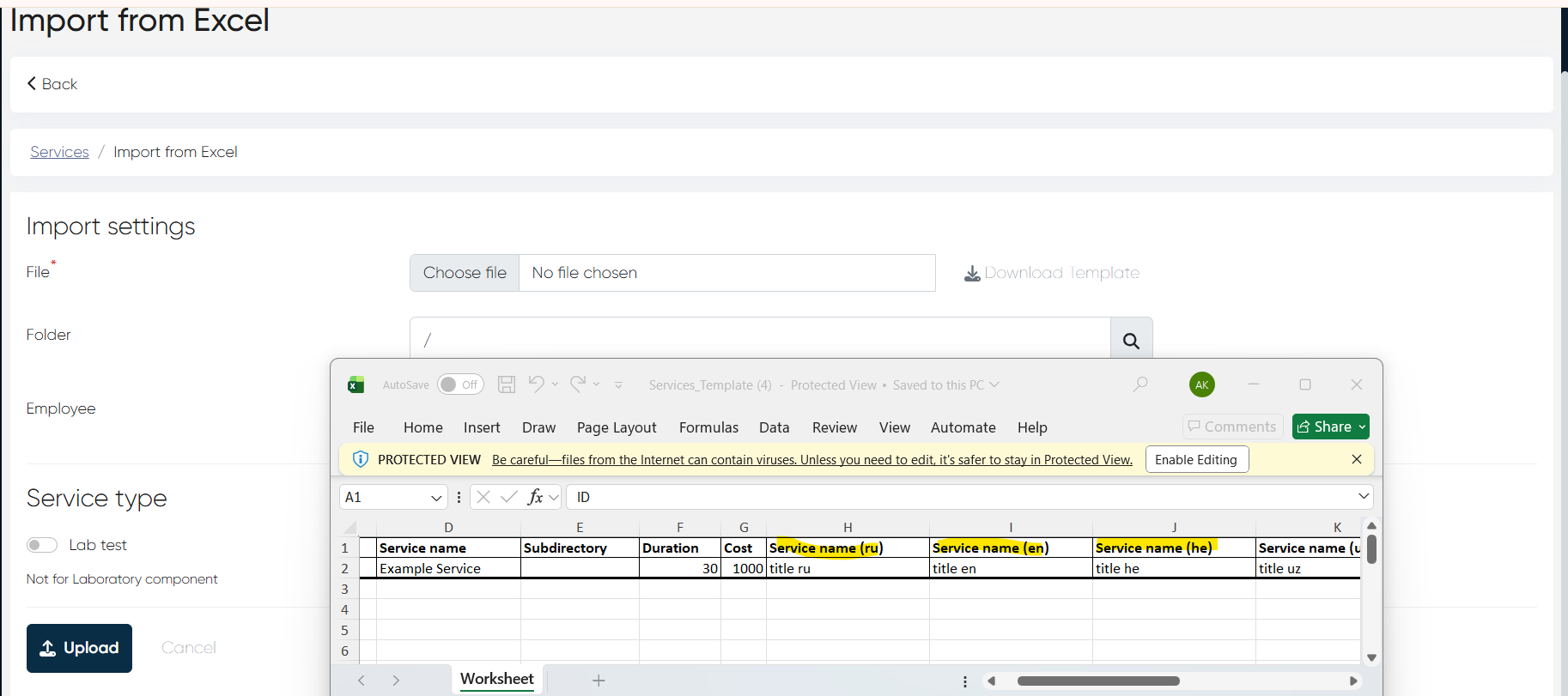The height and width of the screenshot is (696, 1568).
Task: Click the Enable Editing button
Action: point(1196,460)
